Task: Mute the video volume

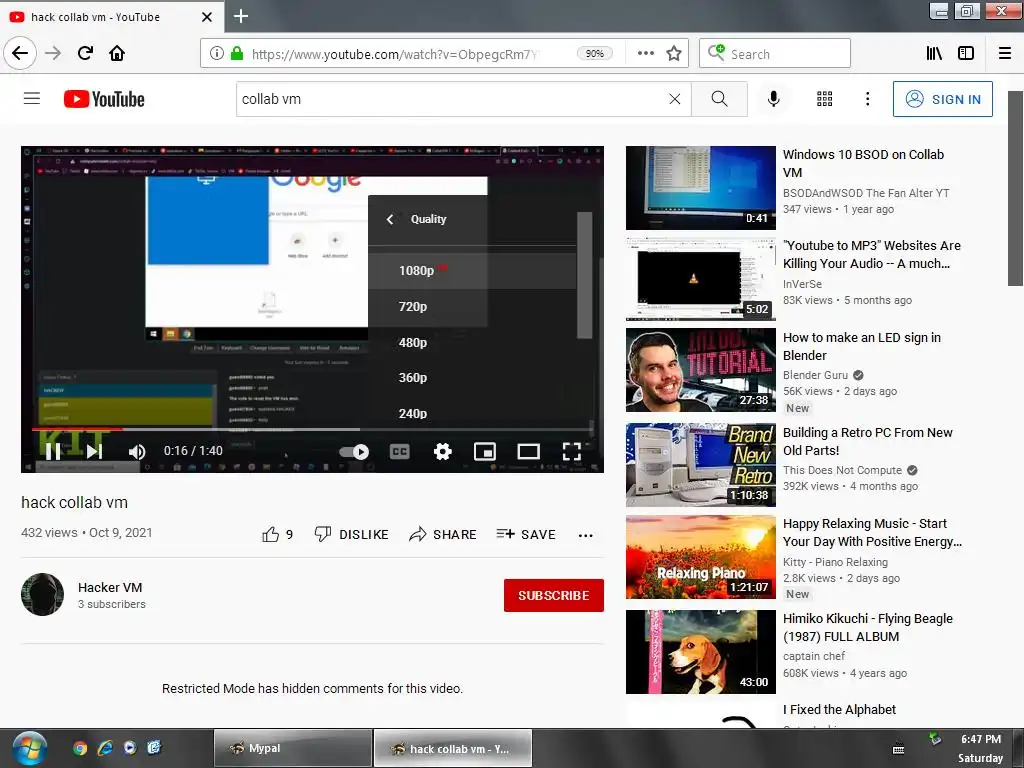Action: 136,451
